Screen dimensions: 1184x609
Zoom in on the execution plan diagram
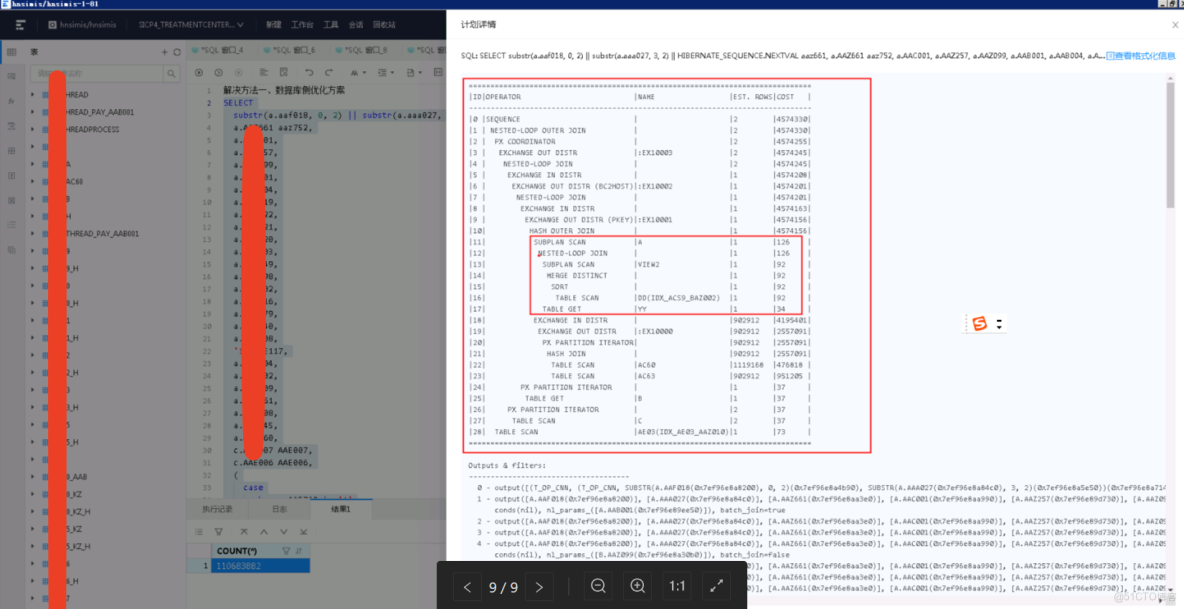click(638, 586)
